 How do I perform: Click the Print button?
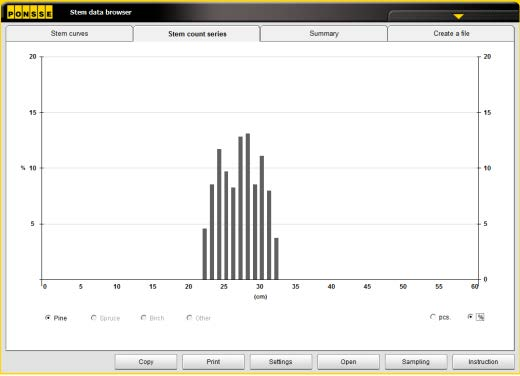click(x=213, y=362)
